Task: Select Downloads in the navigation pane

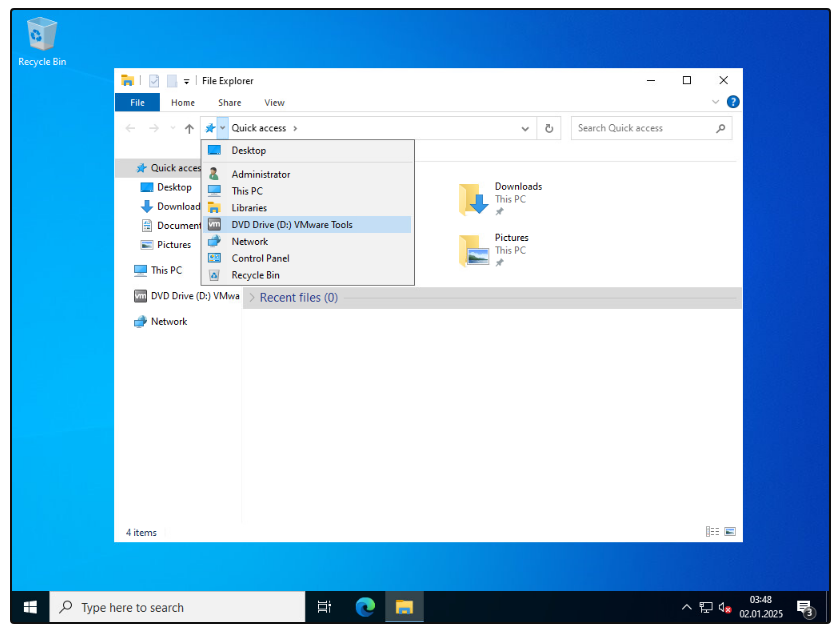Action: pos(170,206)
